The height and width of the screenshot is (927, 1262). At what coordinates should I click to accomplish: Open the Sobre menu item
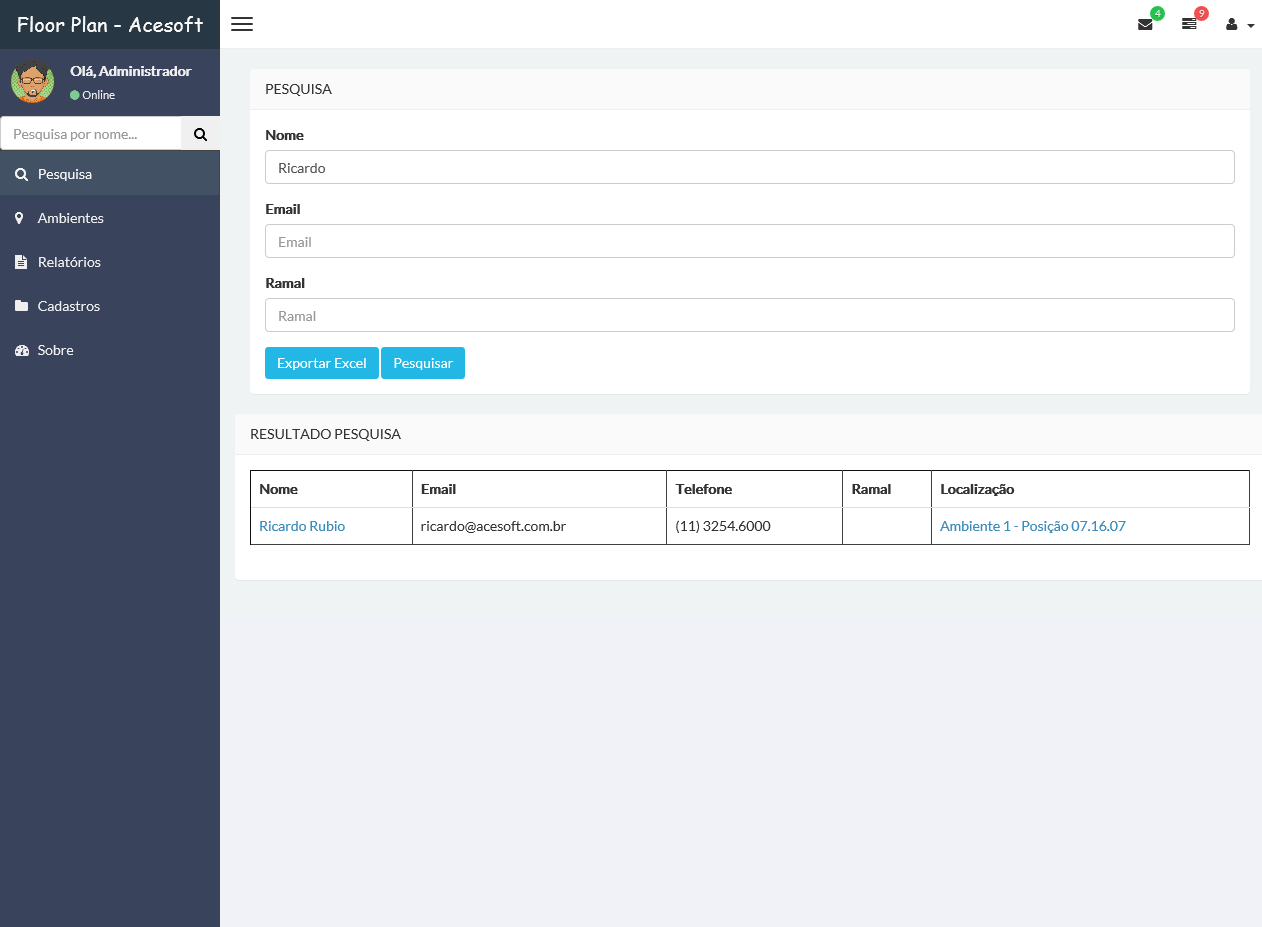pyautogui.click(x=110, y=350)
